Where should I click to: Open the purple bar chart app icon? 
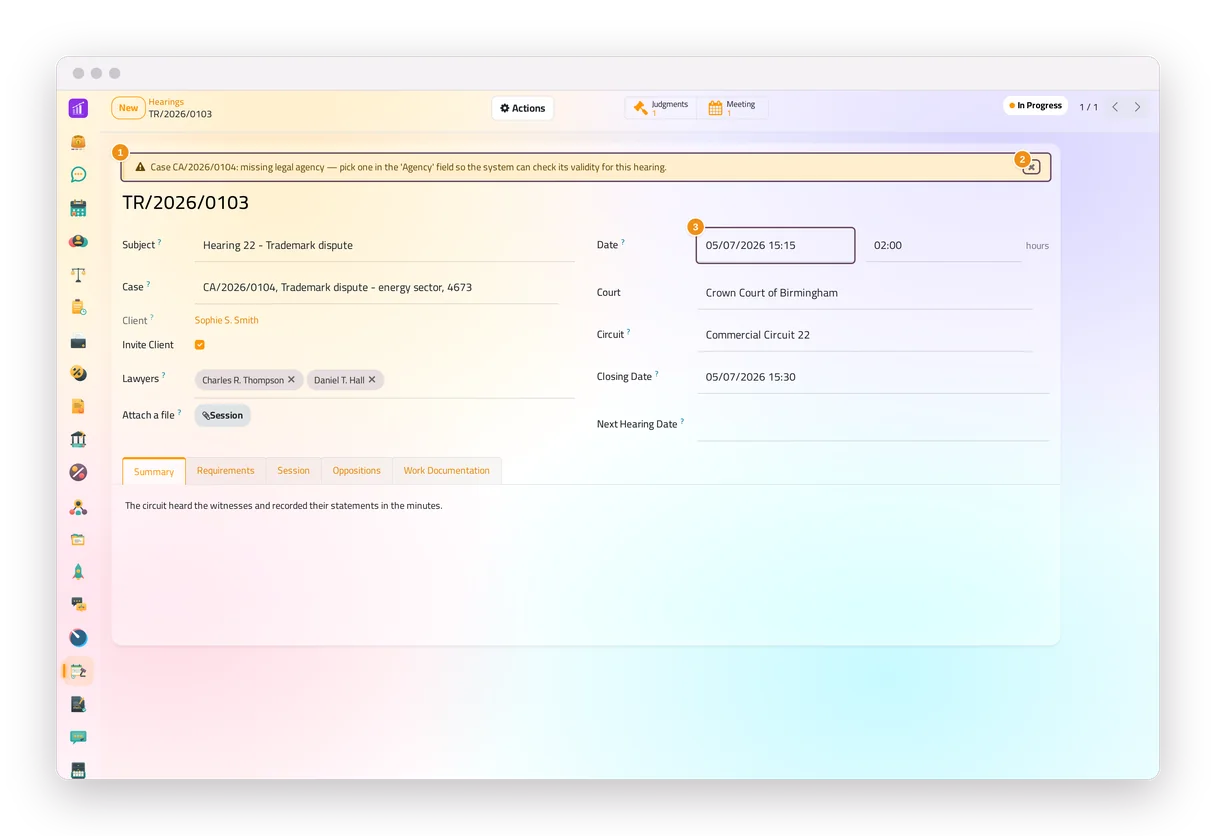78,108
